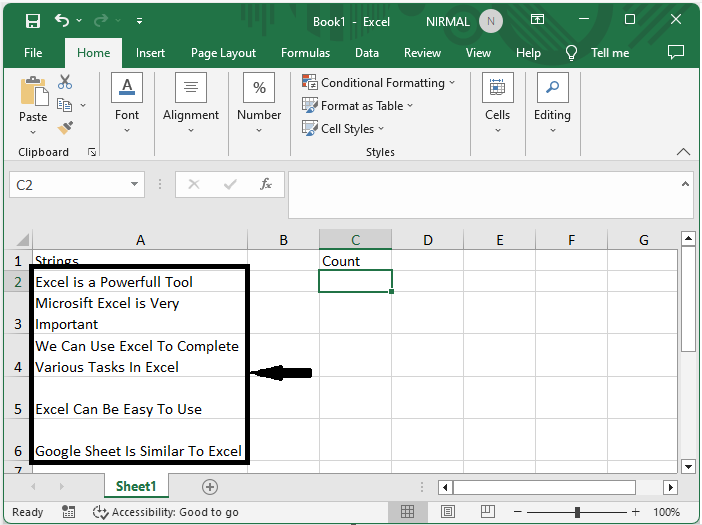This screenshot has width=702, height=525.
Task: Switch to the Insert tab
Action: point(150,53)
